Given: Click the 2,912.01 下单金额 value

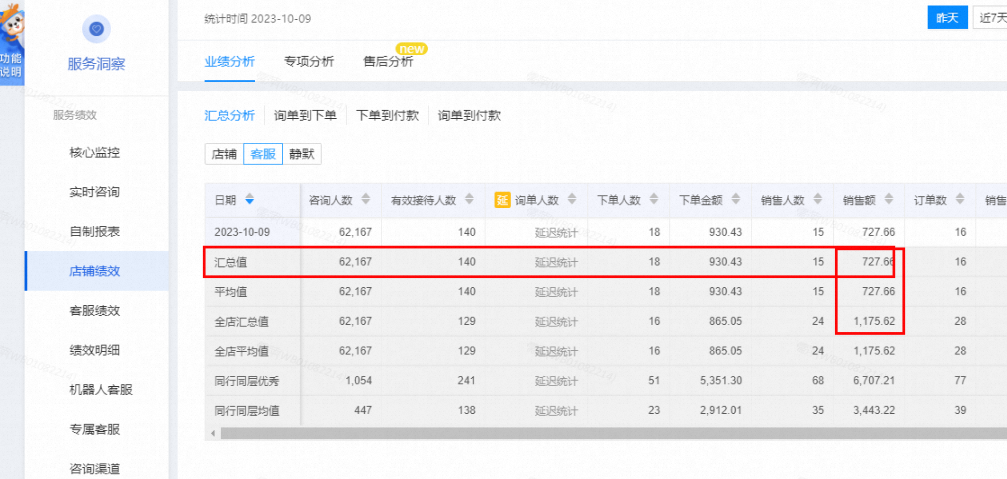Looking at the screenshot, I should click(x=722, y=410).
